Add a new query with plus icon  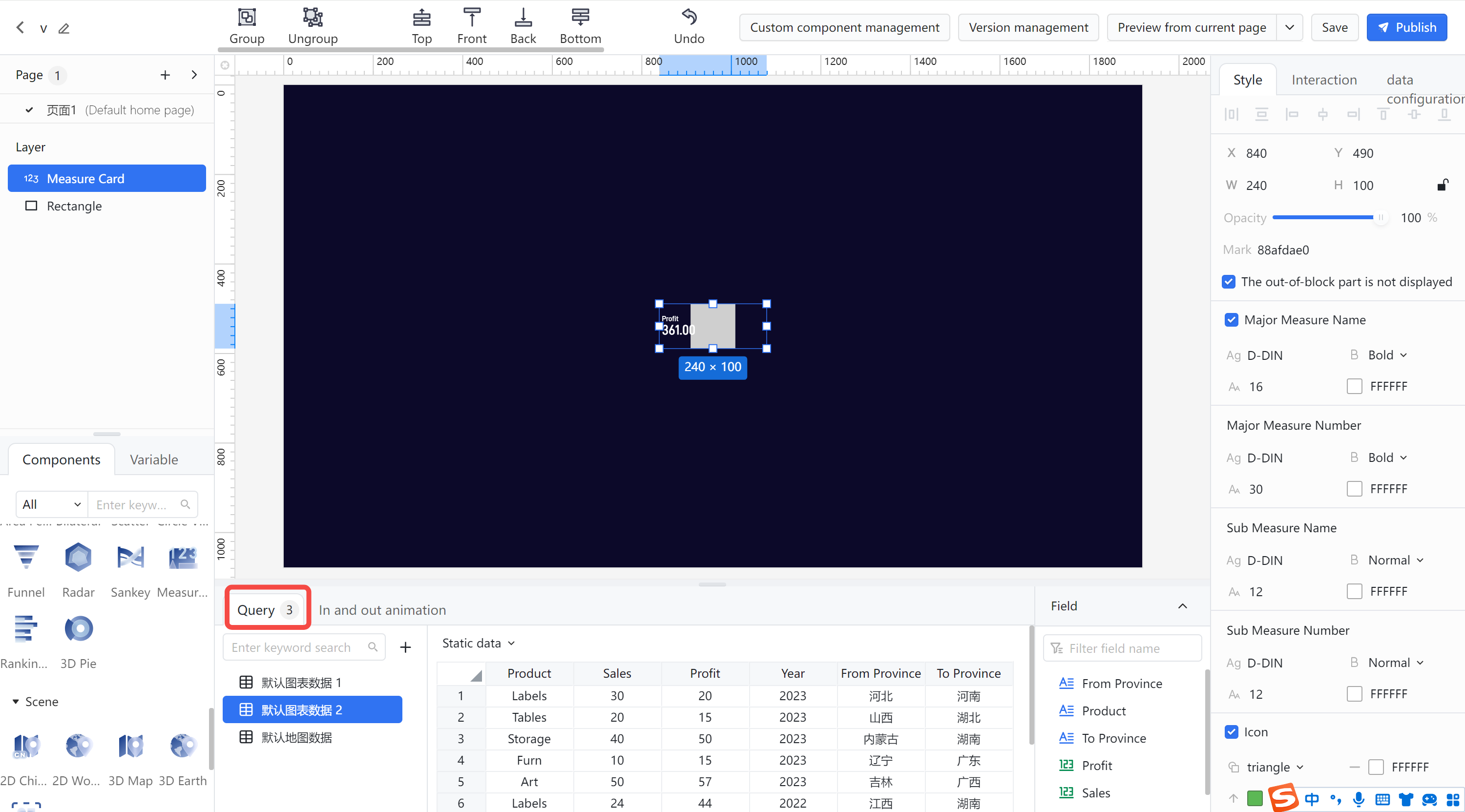(x=405, y=647)
